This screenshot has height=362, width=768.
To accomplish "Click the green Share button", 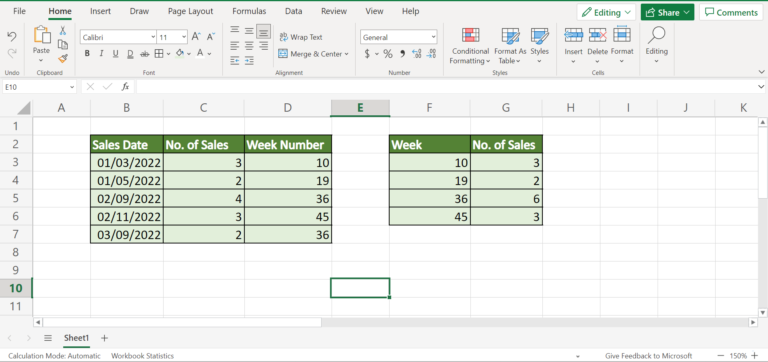I will 667,13.
